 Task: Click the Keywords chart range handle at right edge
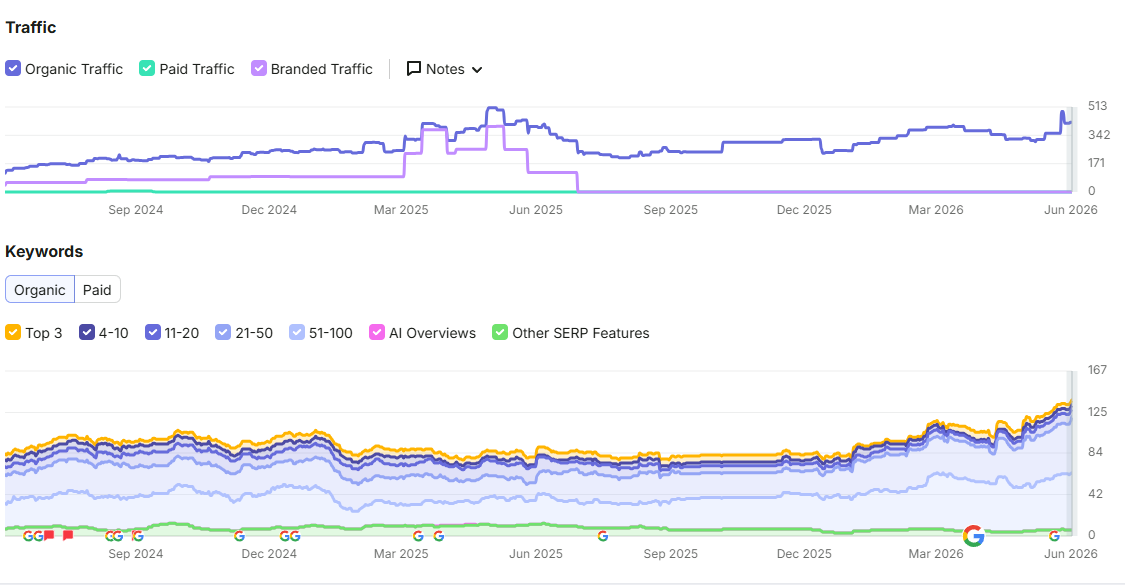point(1072,452)
